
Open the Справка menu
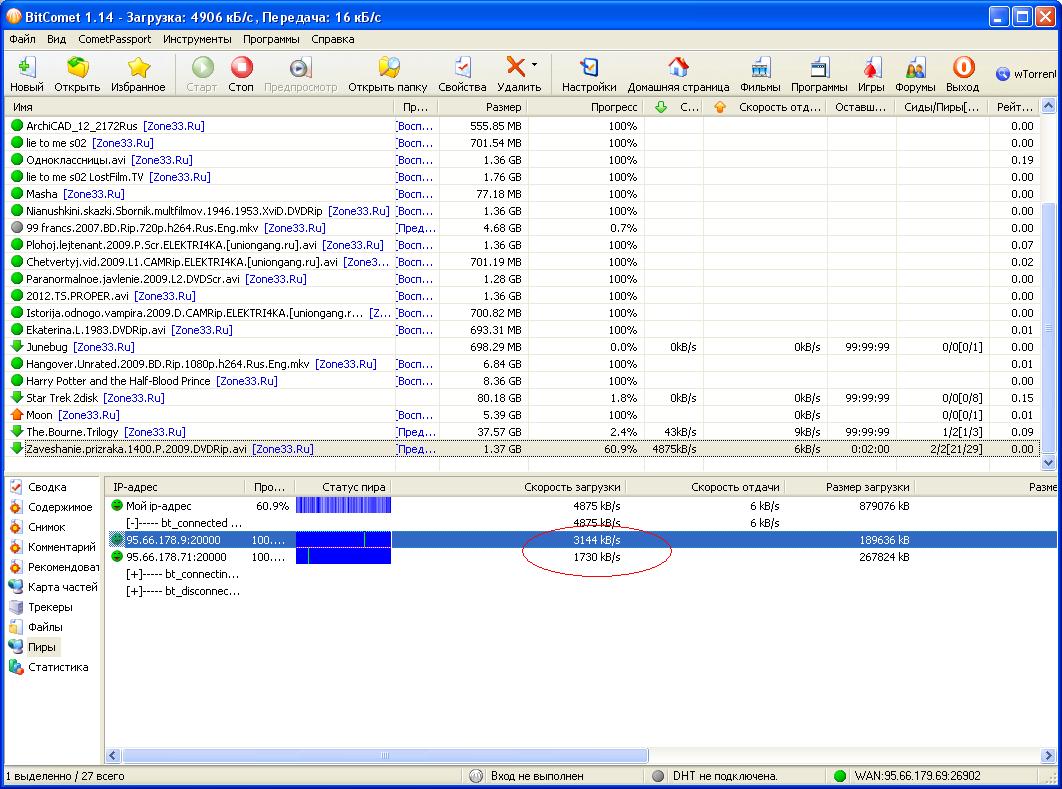point(333,39)
